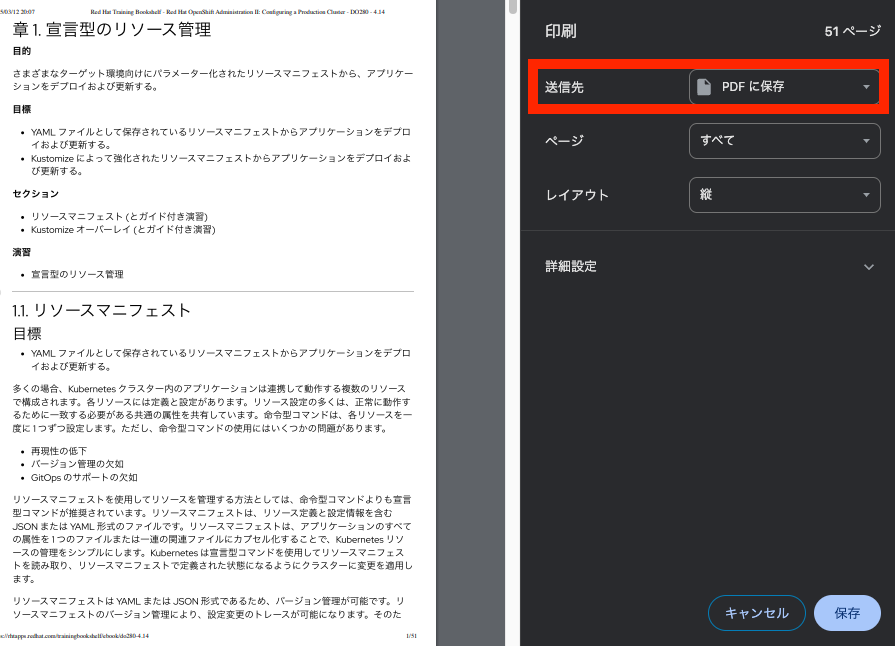Click the PDF document icon in destination field
This screenshot has width=895, height=646.
(704, 87)
